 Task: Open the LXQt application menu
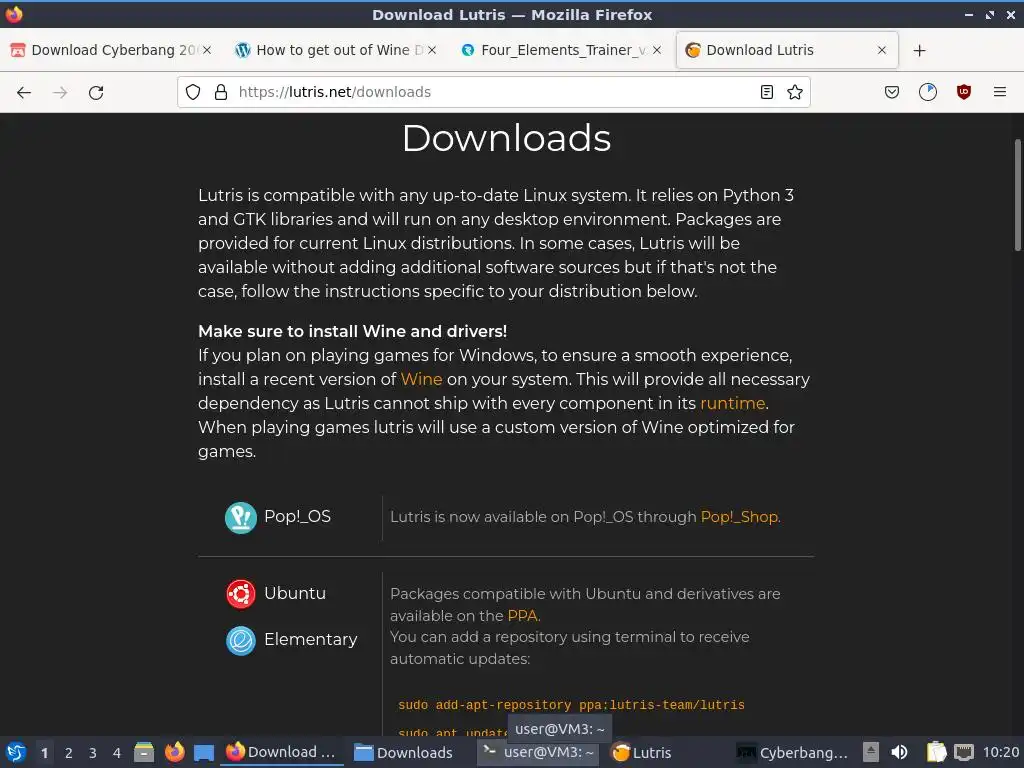click(x=16, y=752)
